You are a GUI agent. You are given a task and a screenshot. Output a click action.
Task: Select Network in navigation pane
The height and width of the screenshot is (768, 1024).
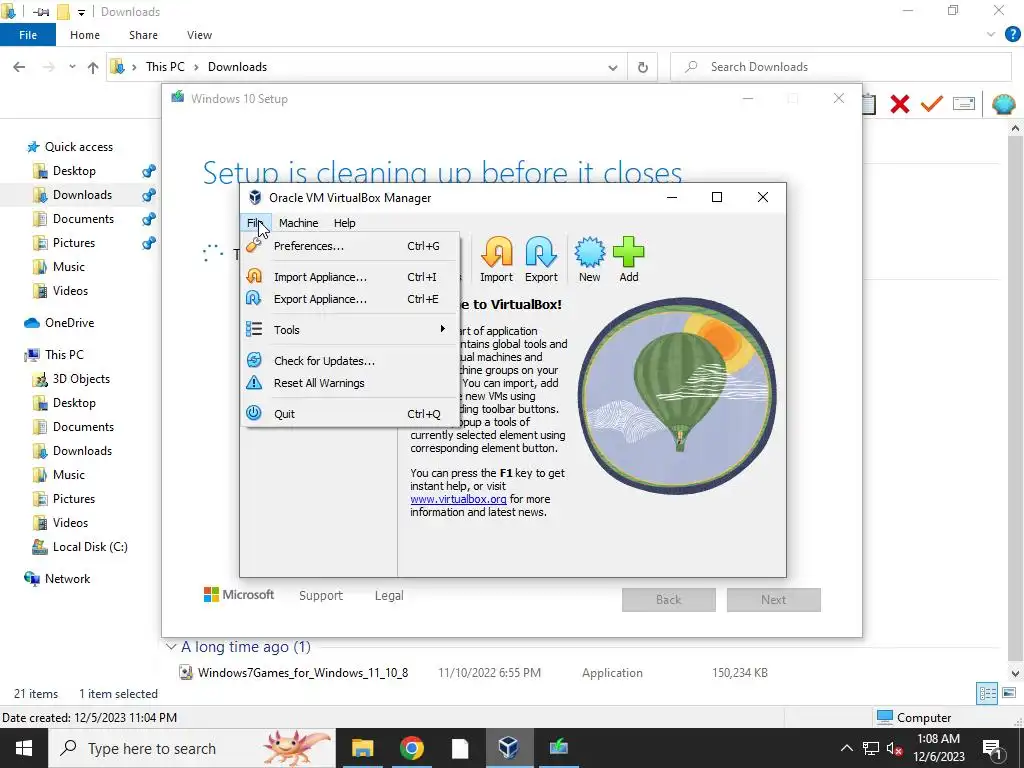pos(67,579)
